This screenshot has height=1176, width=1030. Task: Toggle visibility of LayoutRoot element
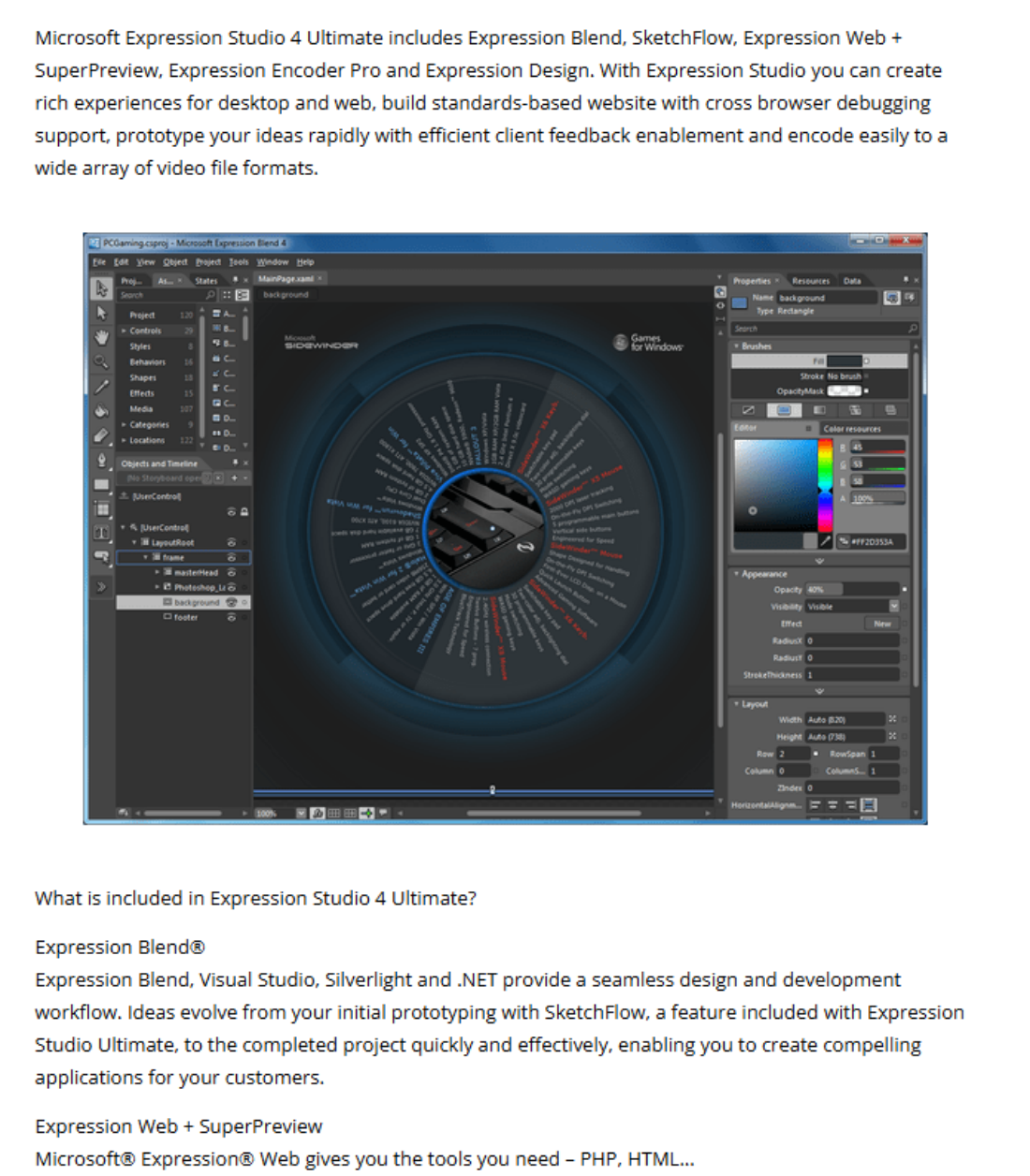point(231,542)
